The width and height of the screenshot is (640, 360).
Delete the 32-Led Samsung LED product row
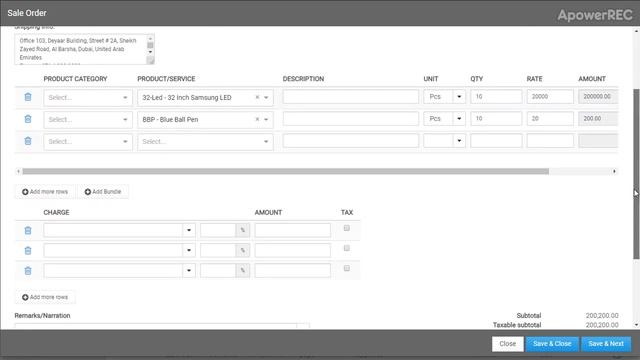coord(28,97)
